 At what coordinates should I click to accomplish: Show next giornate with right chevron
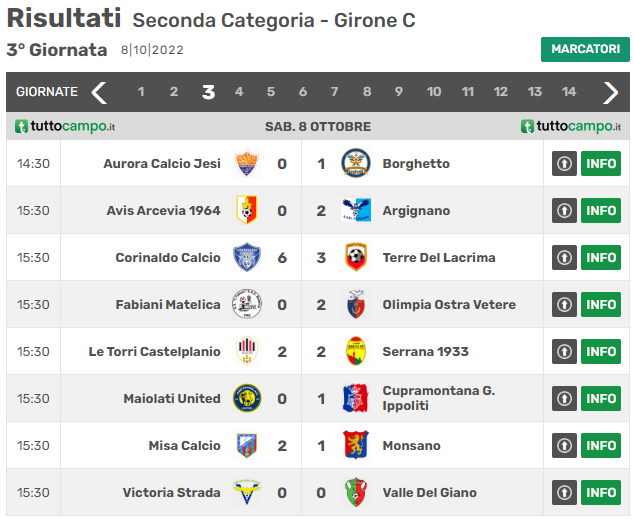click(611, 93)
